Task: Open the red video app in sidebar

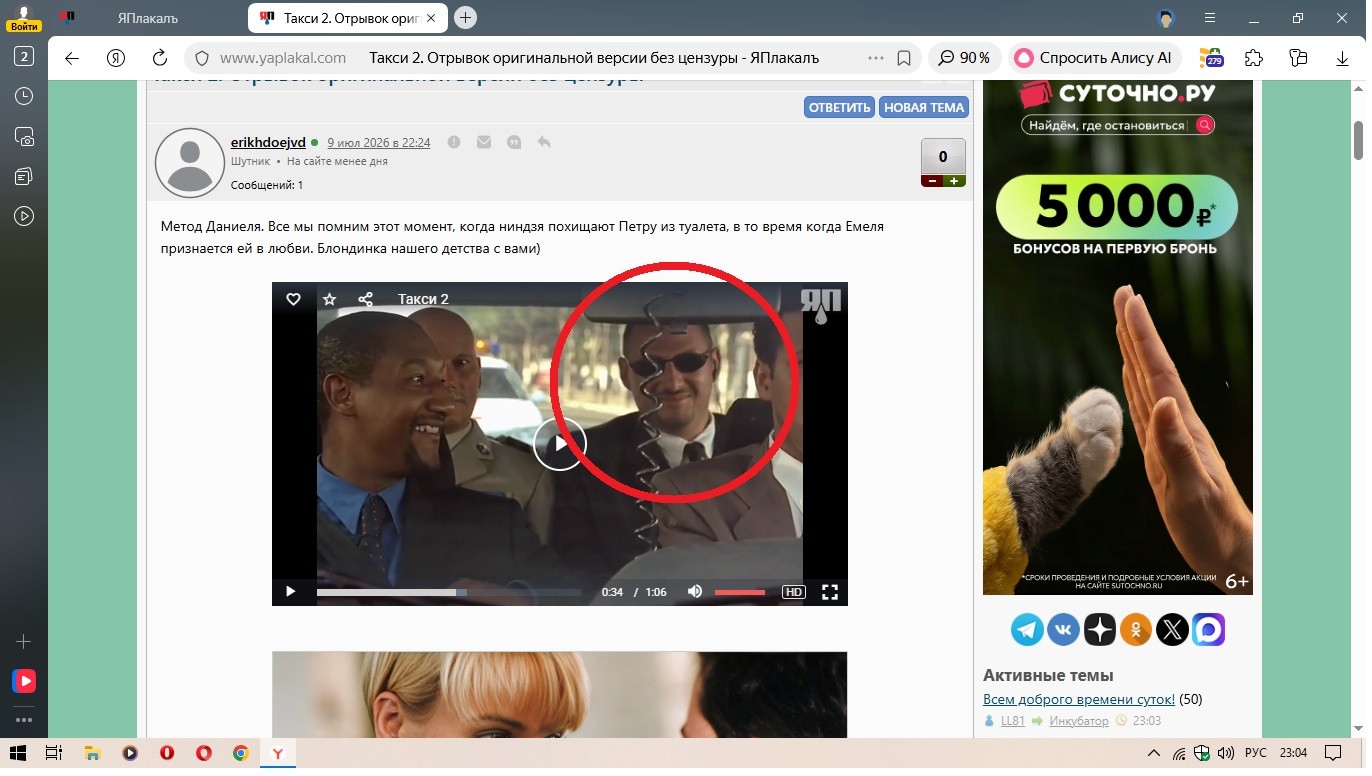Action: 24,681
